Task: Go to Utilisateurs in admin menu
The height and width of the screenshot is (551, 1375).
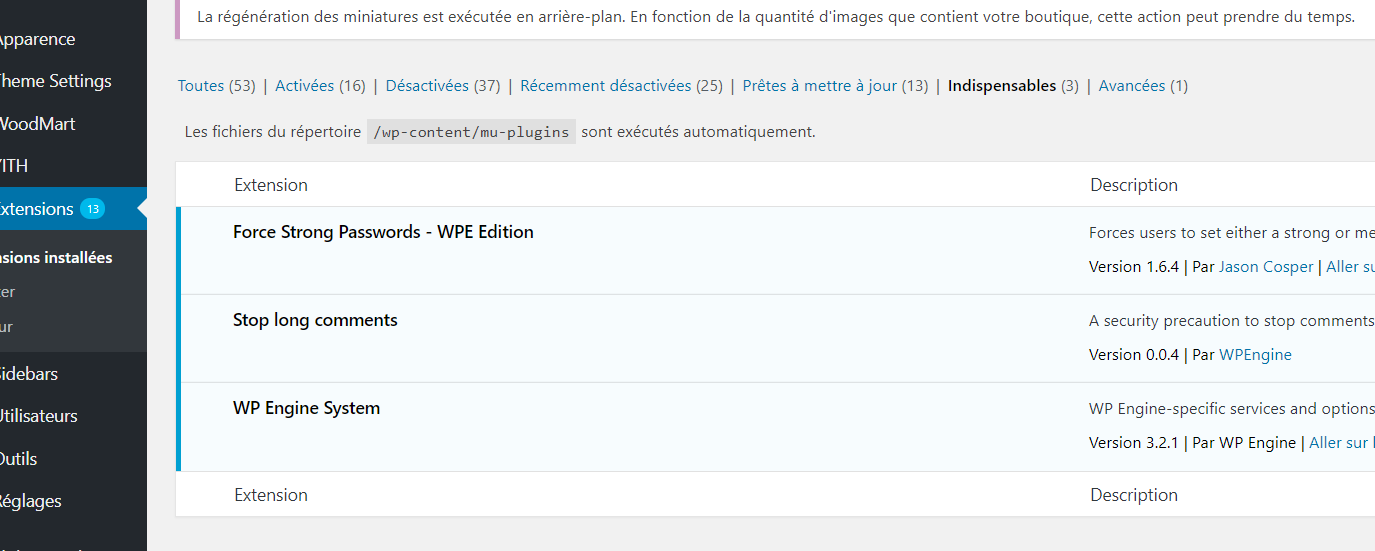Action: coord(38,416)
